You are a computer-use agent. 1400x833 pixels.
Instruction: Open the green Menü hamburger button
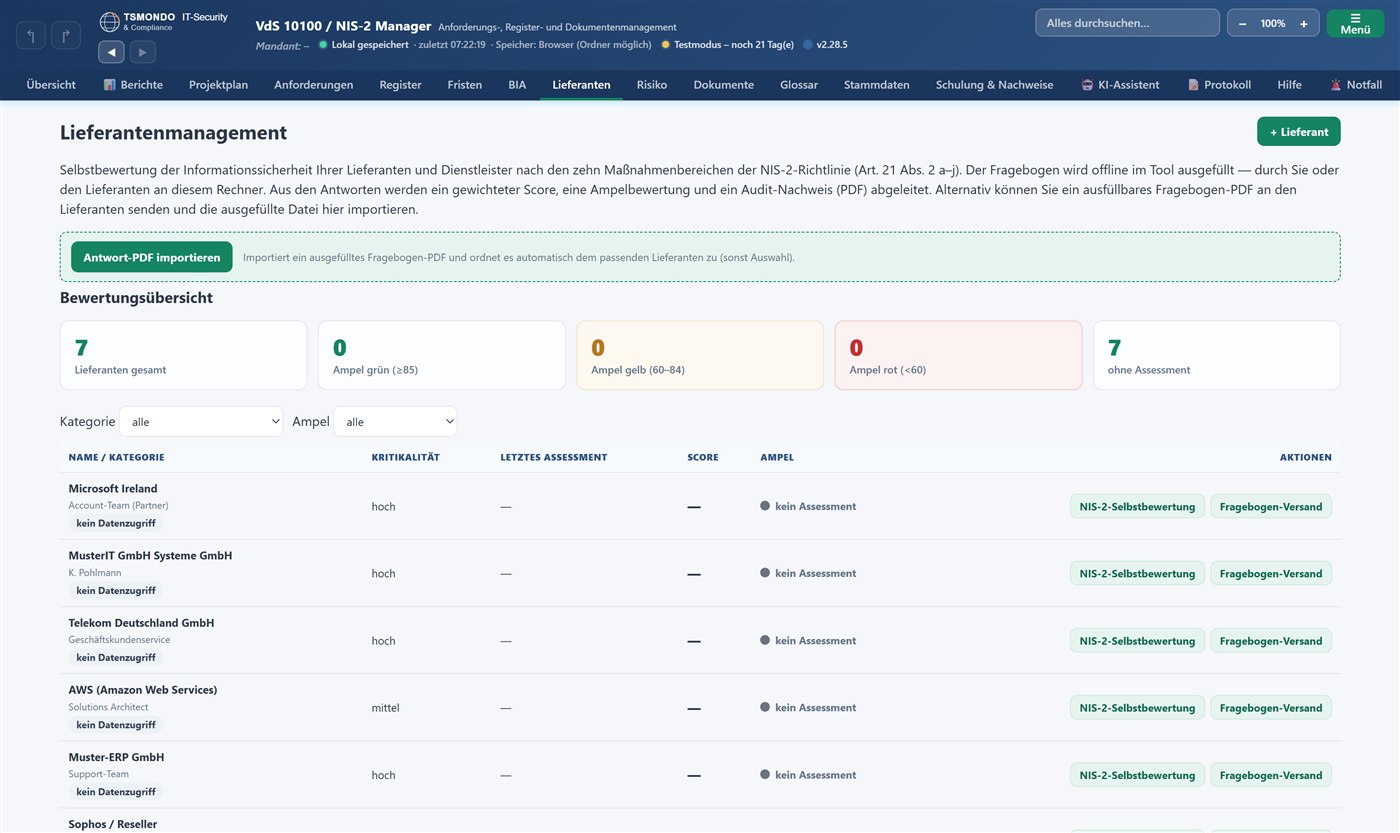coord(1355,23)
